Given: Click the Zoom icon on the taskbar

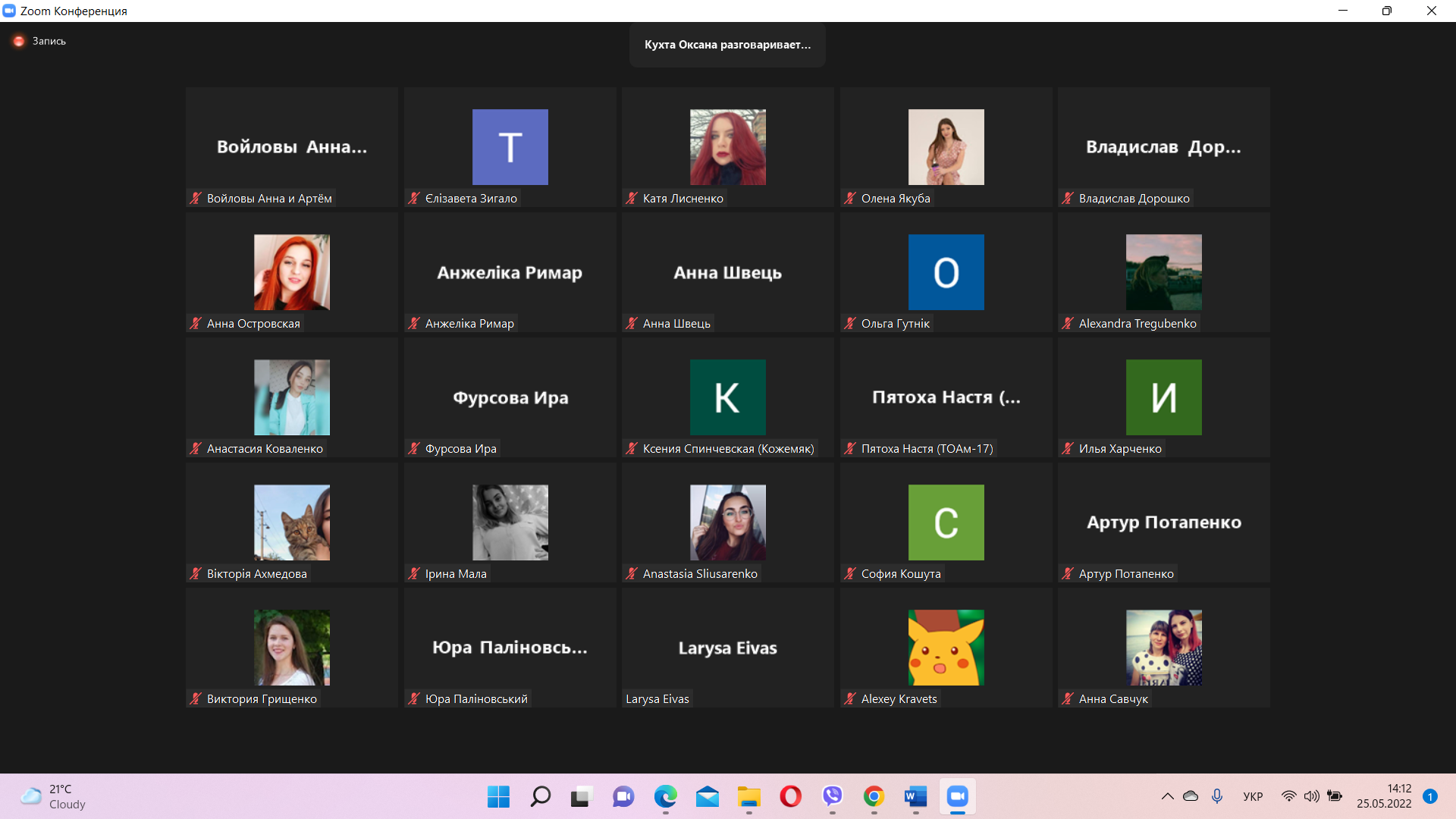Looking at the screenshot, I should 957,796.
